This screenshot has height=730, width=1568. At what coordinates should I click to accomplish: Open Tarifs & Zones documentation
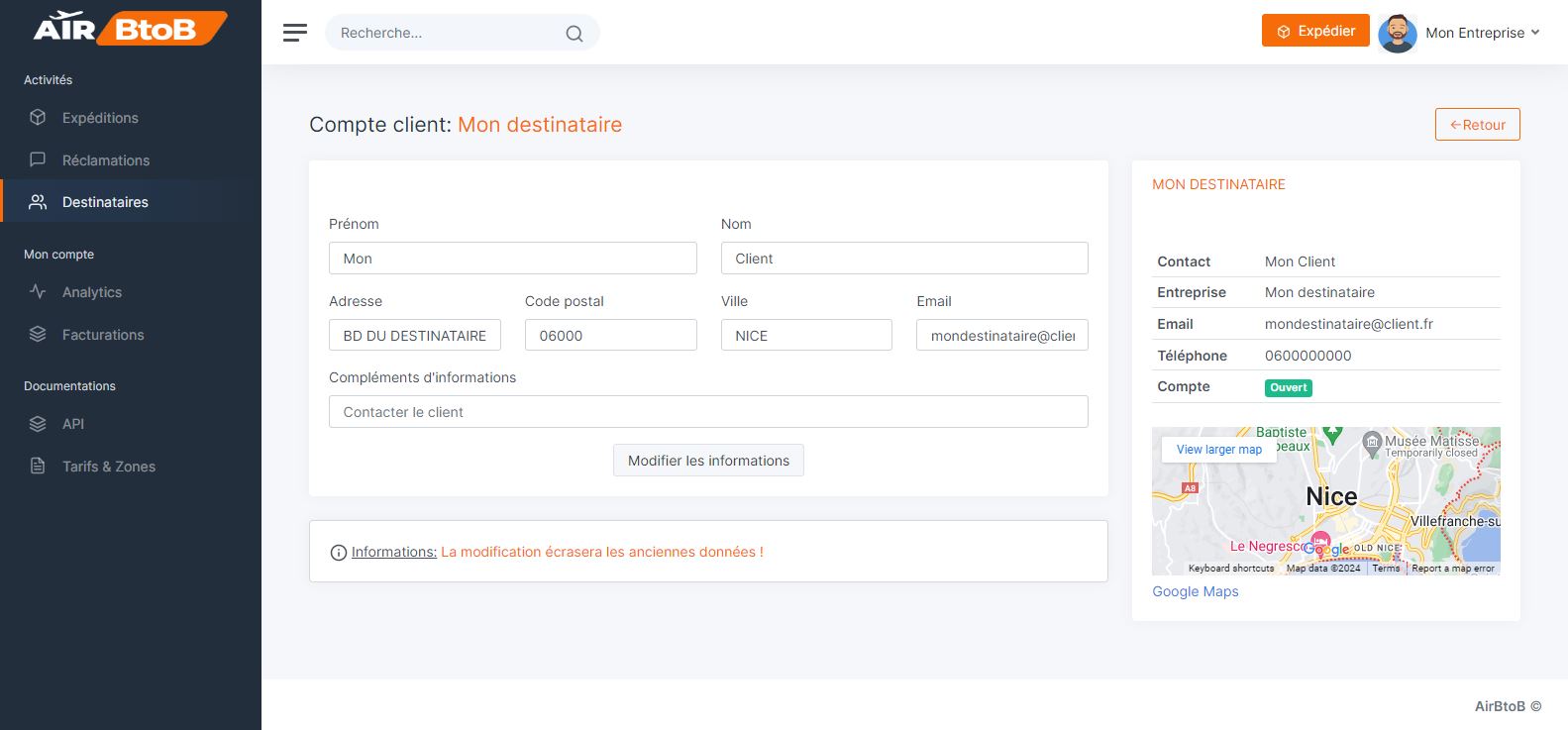coord(108,467)
